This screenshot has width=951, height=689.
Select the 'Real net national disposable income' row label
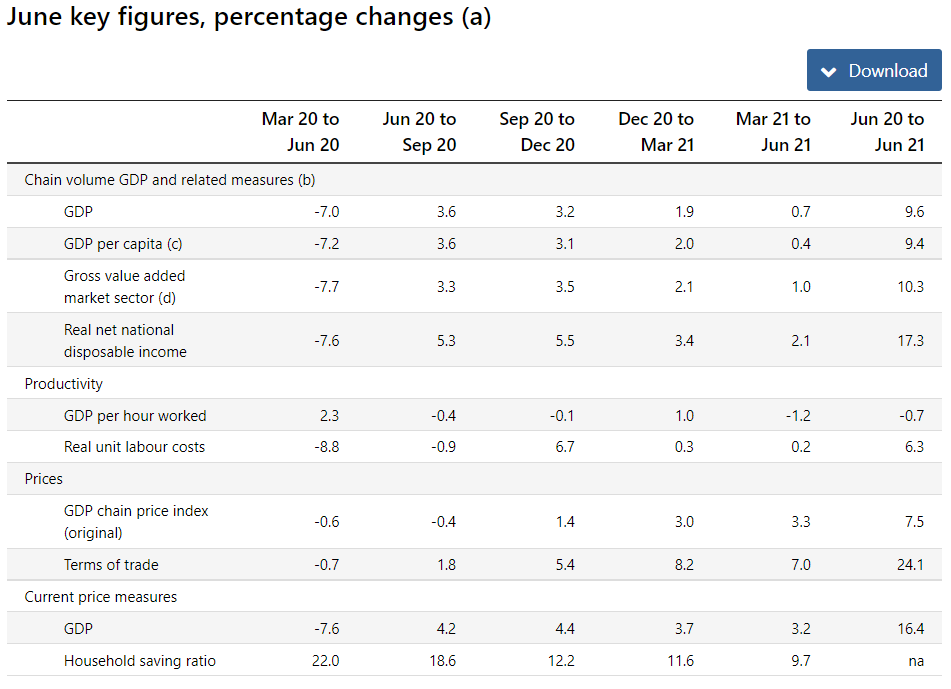[125, 341]
